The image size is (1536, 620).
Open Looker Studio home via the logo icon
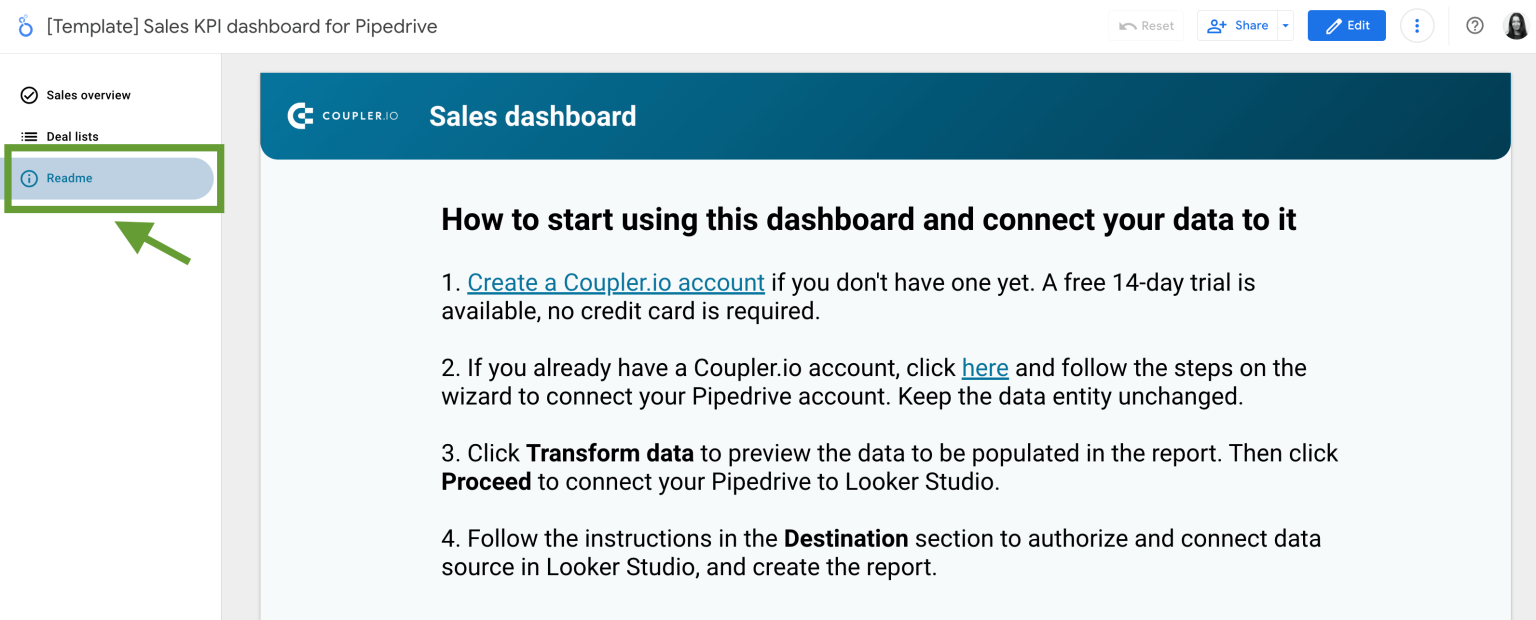point(25,26)
